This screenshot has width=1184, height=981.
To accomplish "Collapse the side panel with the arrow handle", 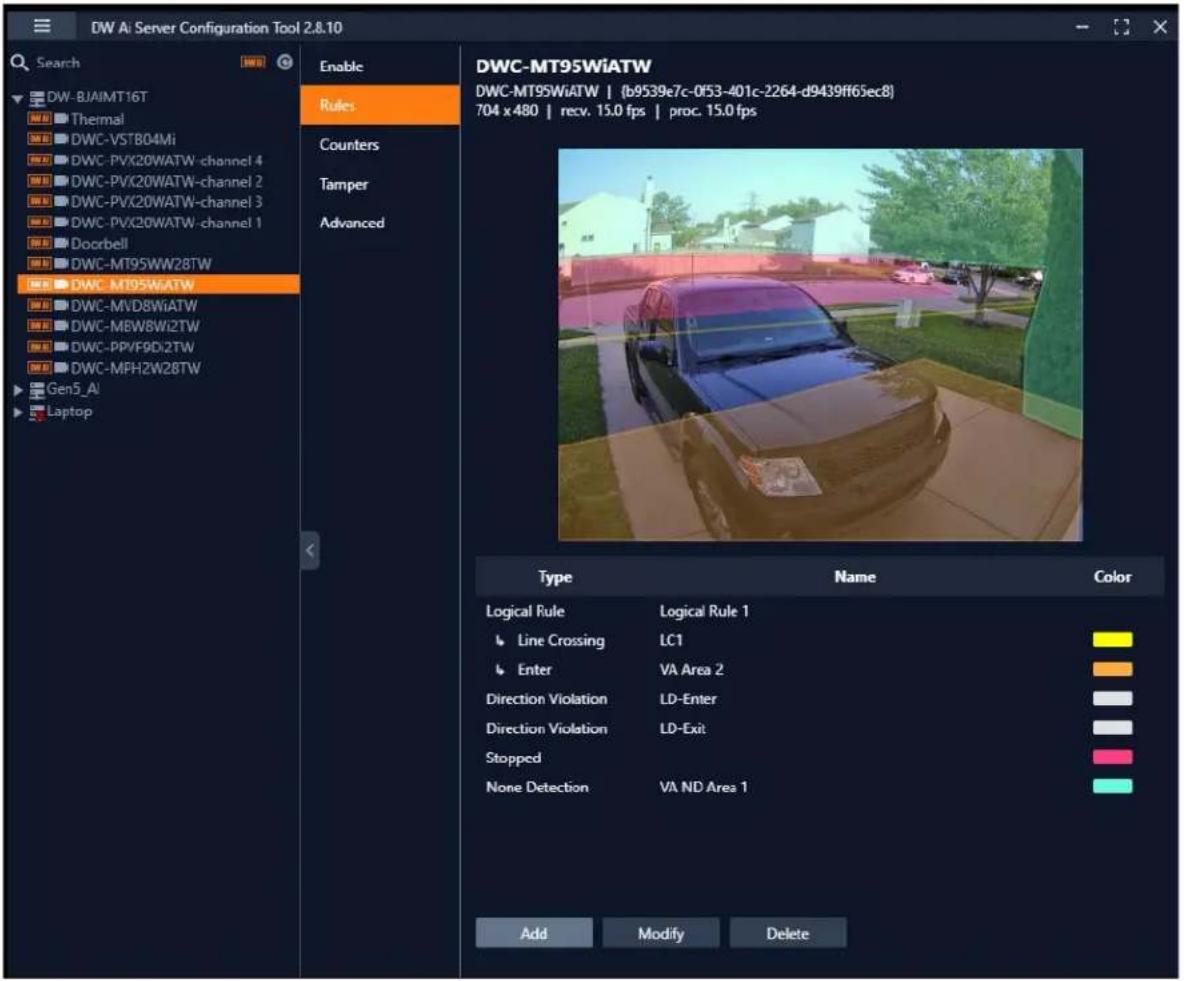I will (310, 551).
